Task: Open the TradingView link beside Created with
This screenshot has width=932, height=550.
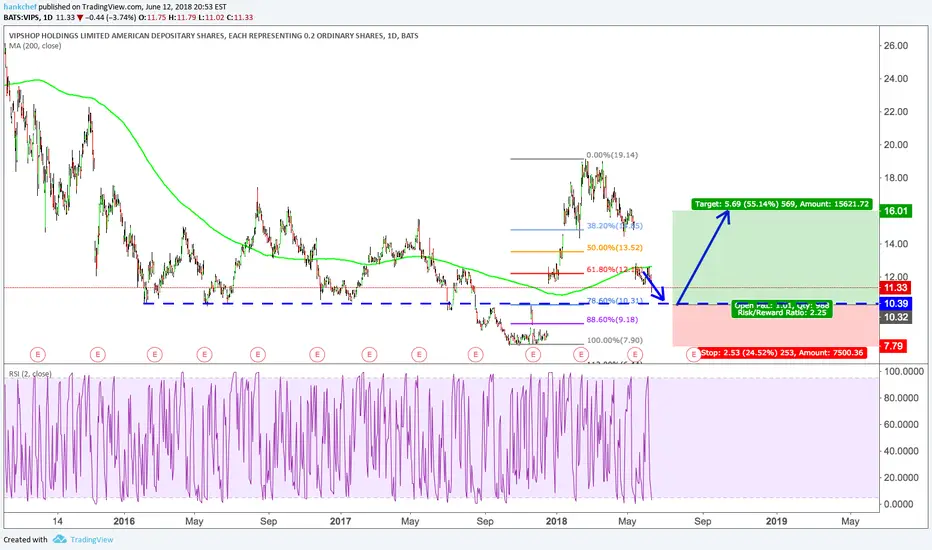Action: click(x=92, y=540)
